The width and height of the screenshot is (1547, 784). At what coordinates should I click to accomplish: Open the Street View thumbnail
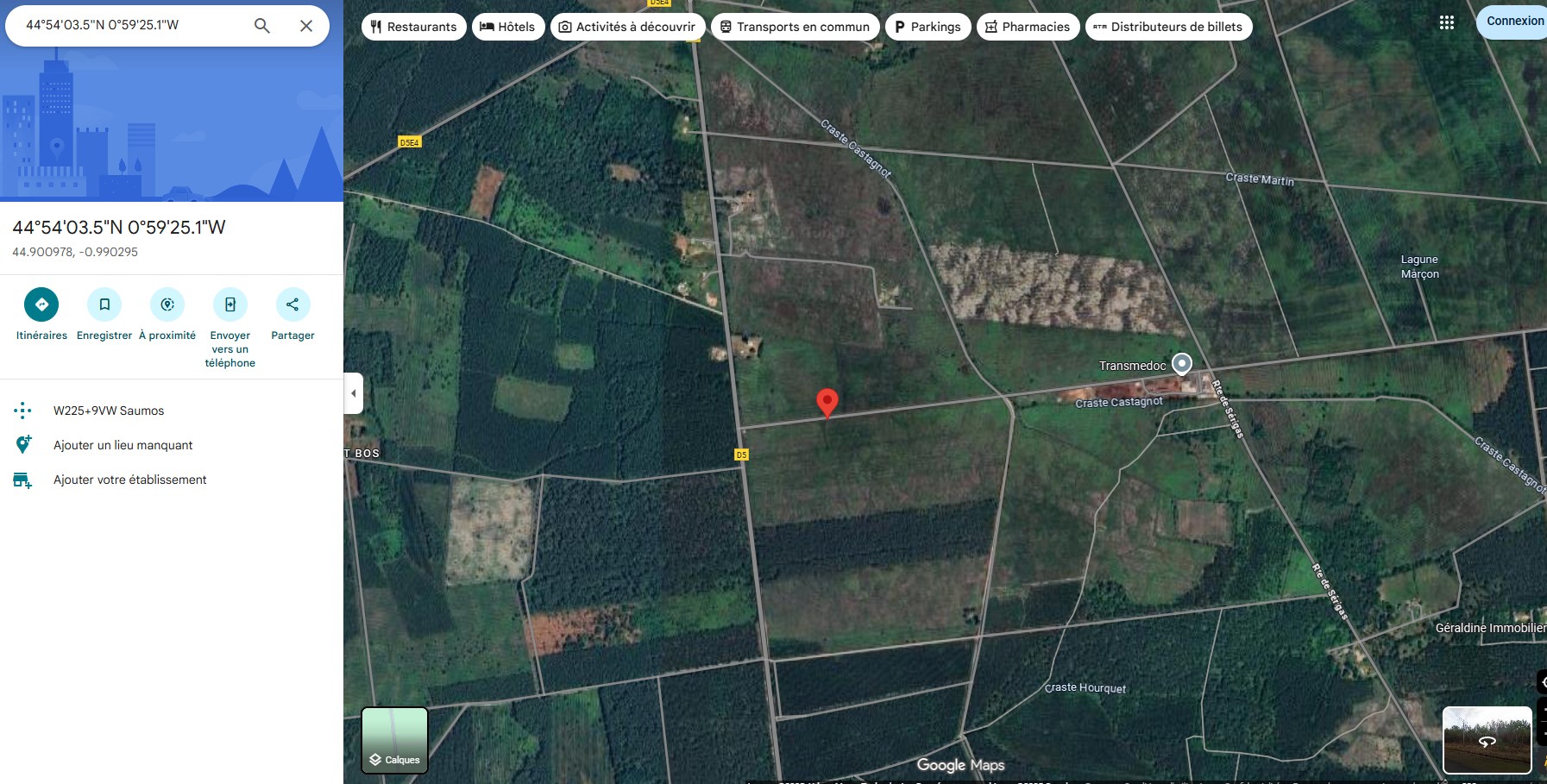[1487, 740]
